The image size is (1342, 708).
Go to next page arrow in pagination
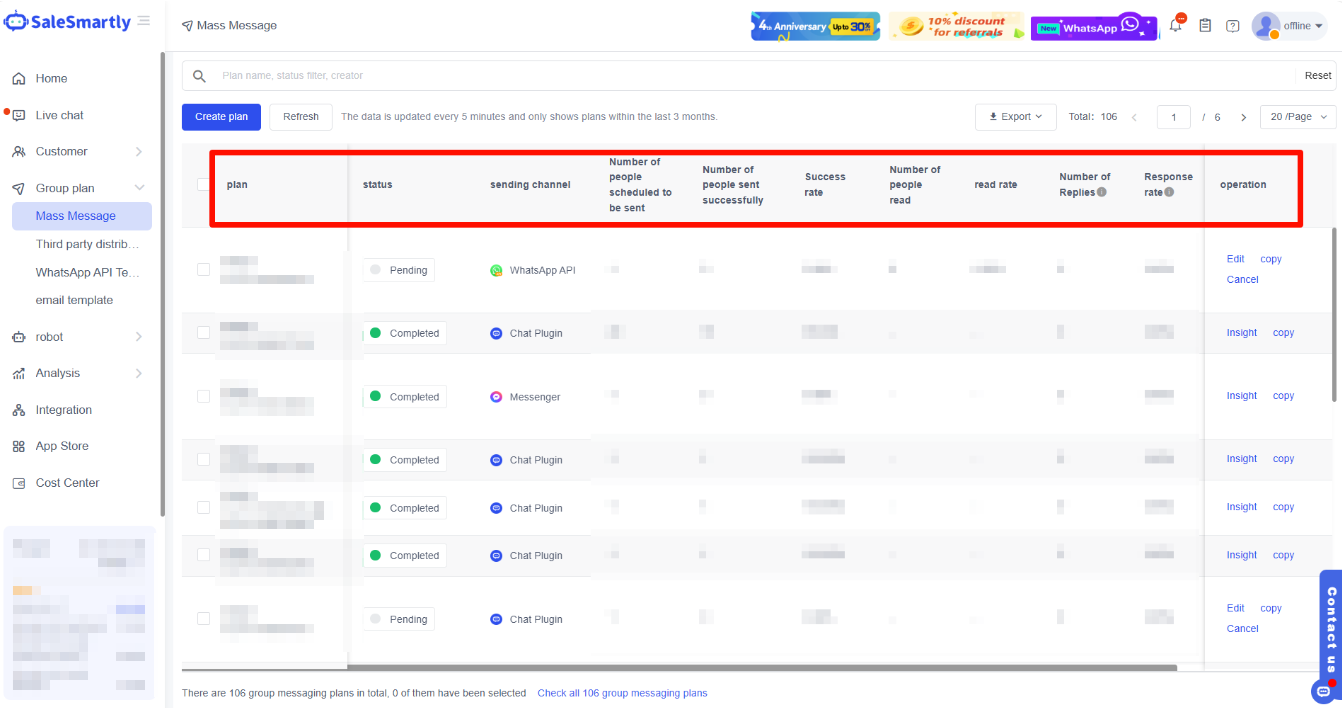pos(1243,117)
